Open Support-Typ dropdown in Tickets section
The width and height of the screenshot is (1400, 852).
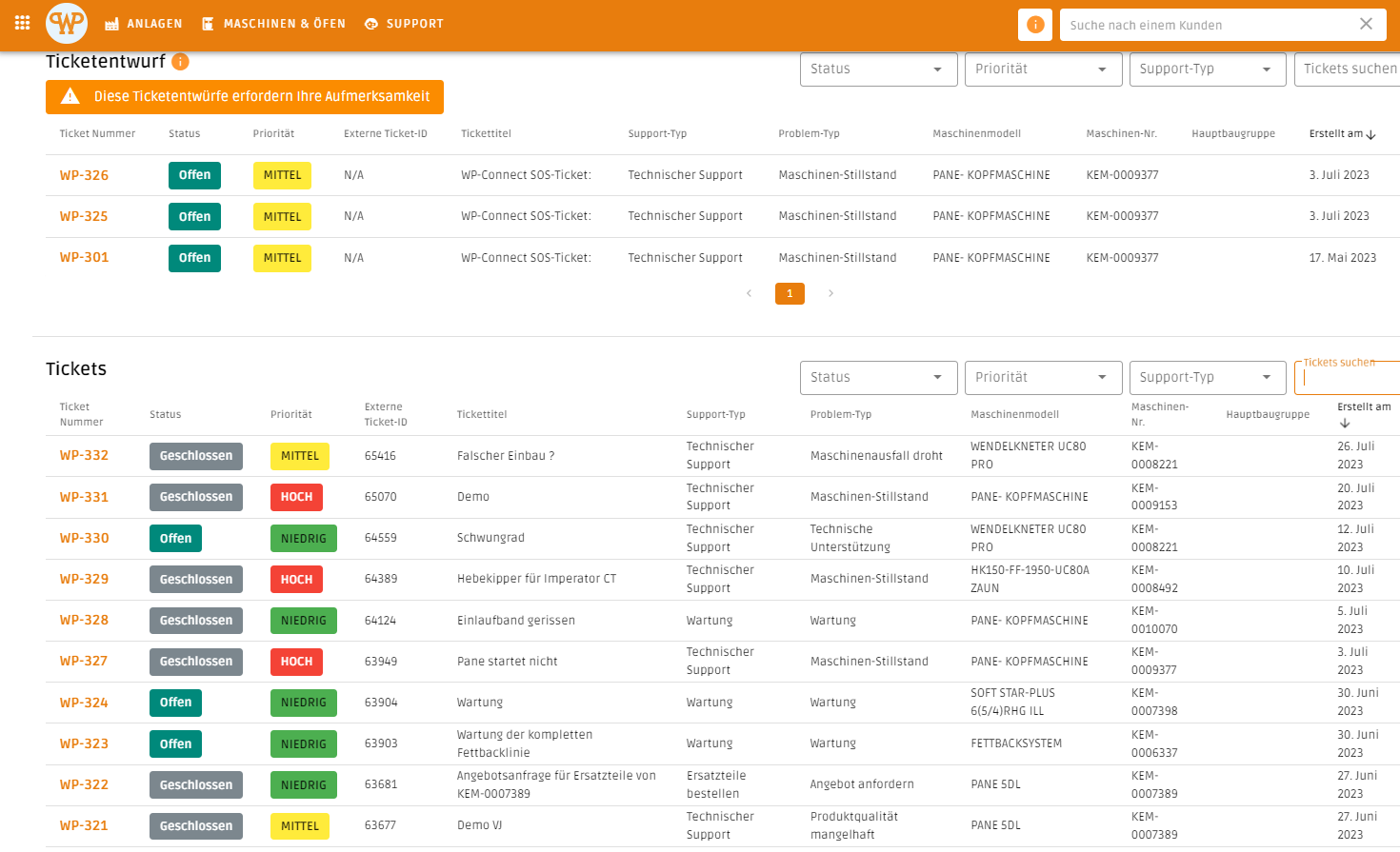point(1207,377)
